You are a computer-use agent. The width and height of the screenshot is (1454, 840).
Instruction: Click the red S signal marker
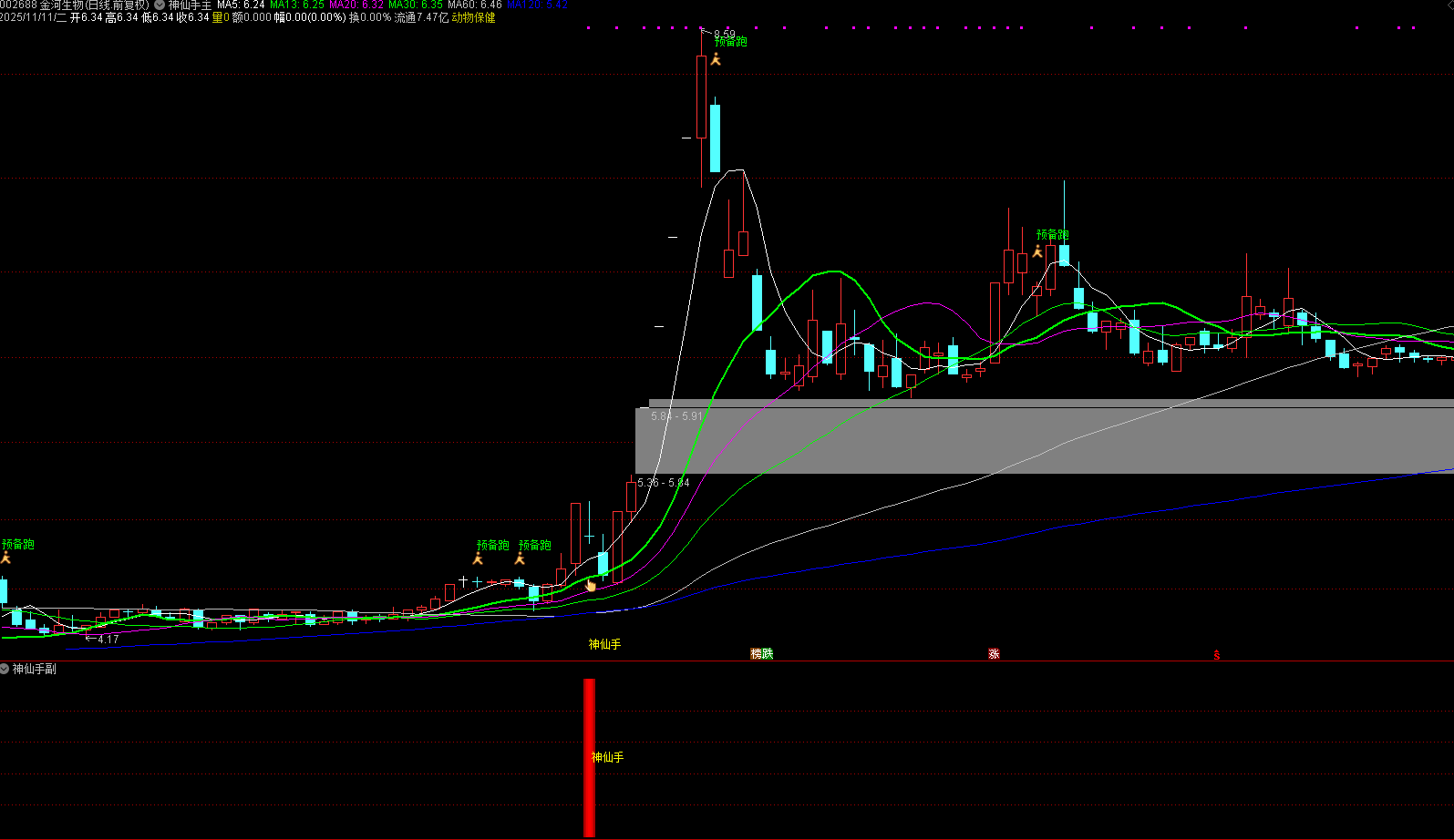(1216, 654)
